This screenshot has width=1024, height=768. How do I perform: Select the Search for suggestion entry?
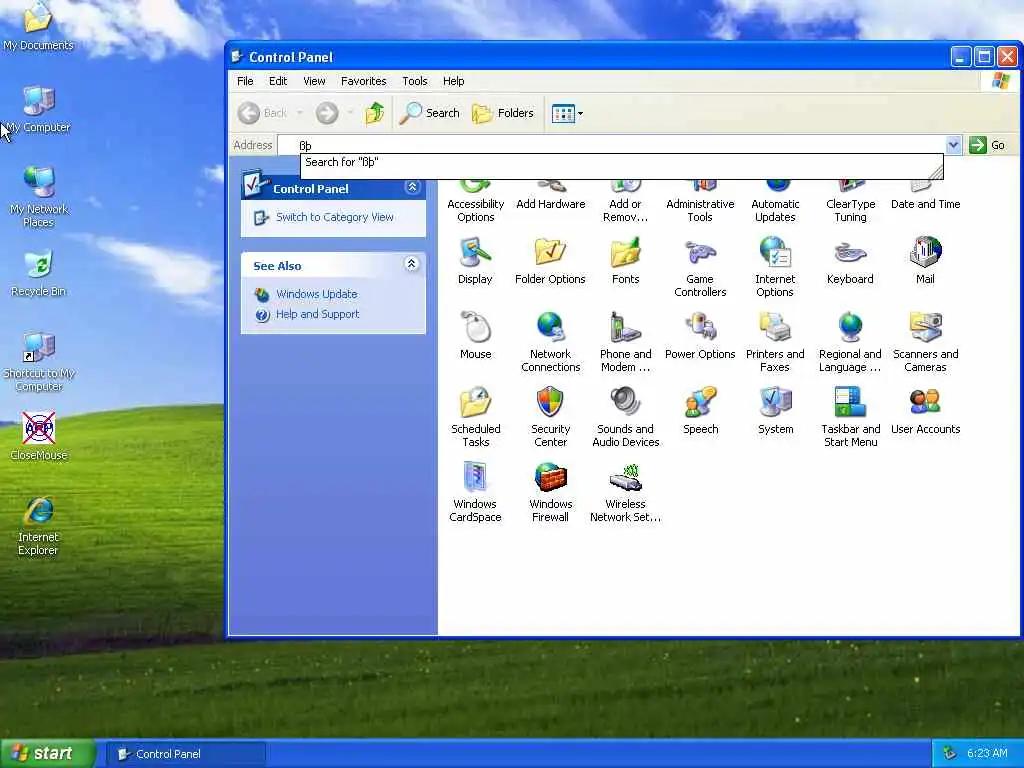tap(621, 163)
